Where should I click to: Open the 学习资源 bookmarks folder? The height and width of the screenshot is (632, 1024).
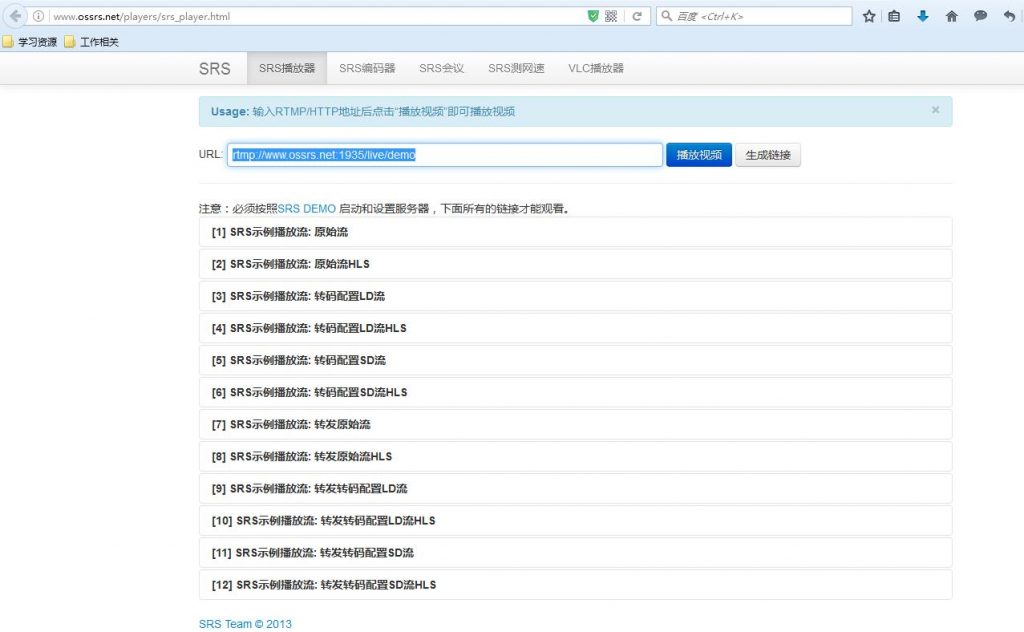tap(30, 42)
